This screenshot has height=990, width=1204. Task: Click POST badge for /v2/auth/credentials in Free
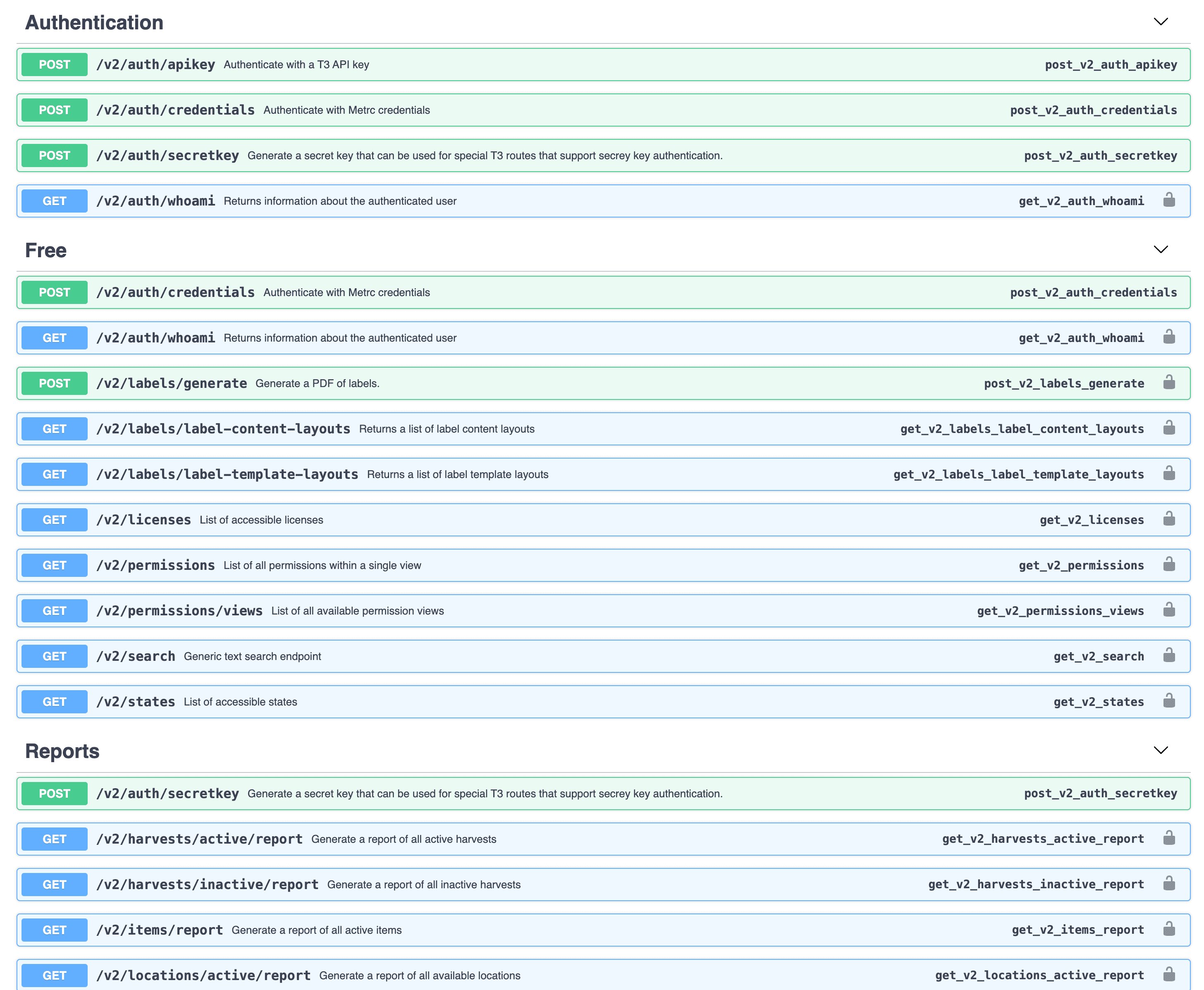pos(55,292)
